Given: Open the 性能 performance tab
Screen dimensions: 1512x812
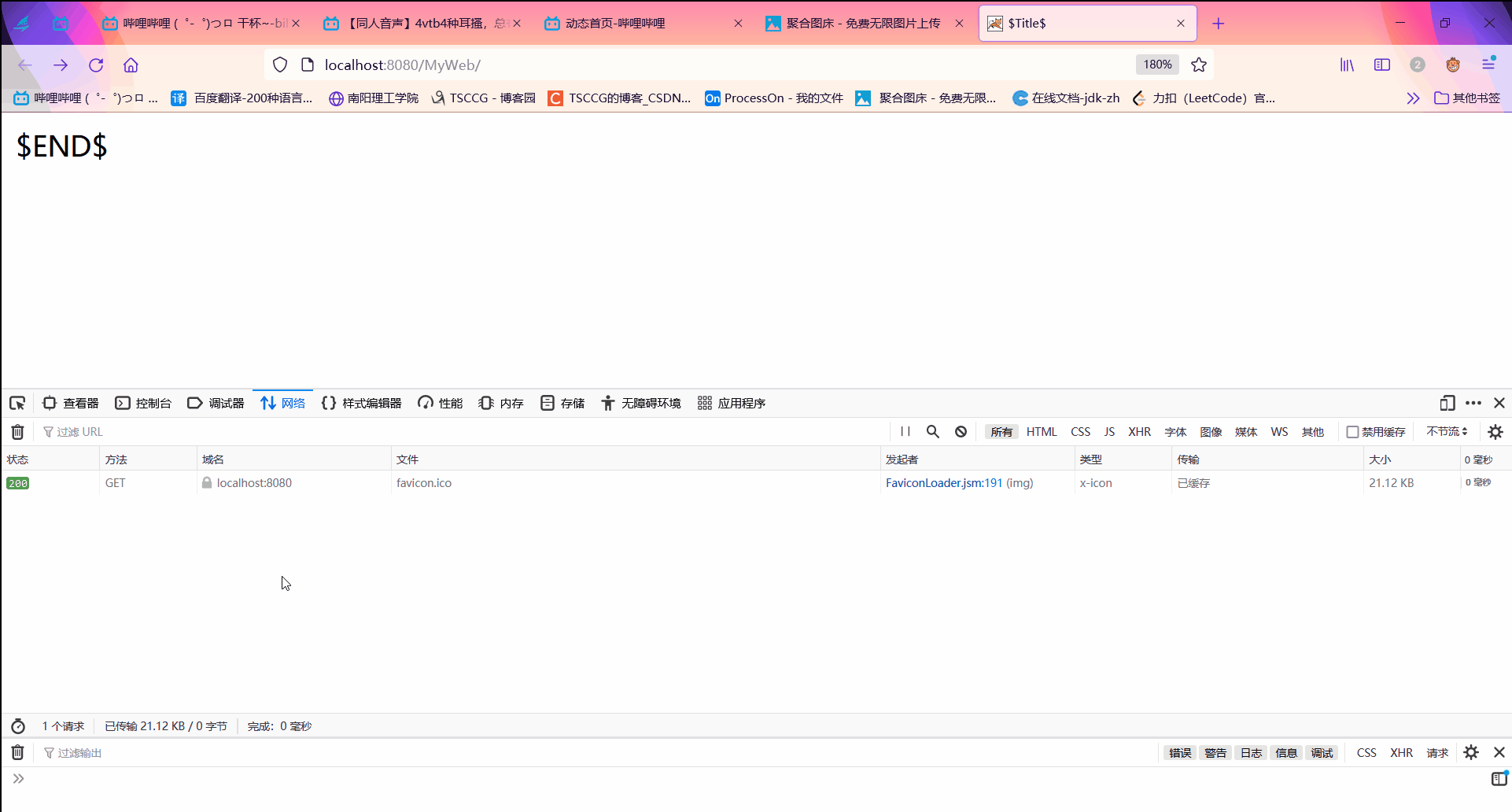Looking at the screenshot, I should pos(441,404).
